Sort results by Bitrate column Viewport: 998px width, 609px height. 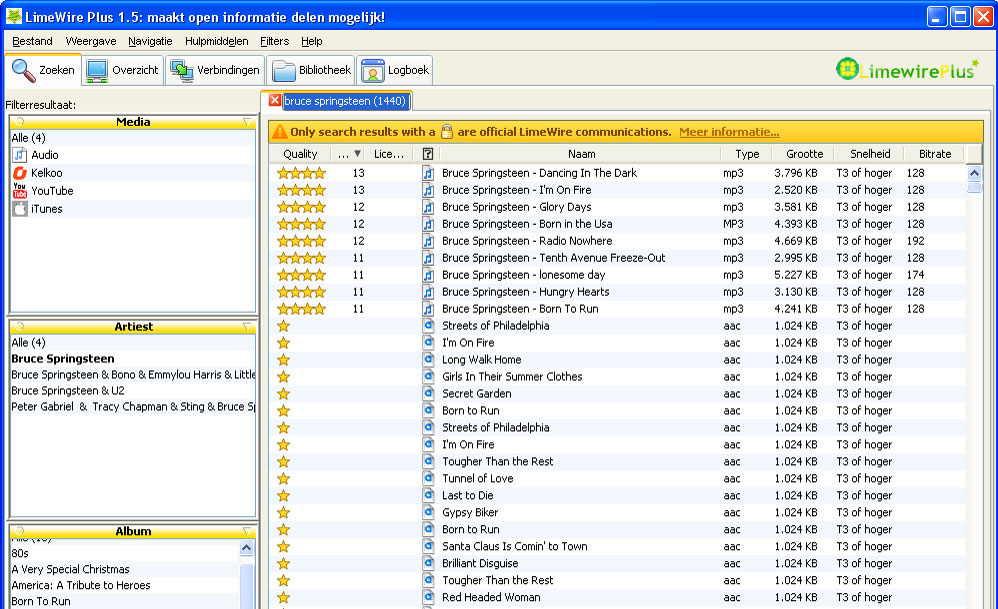935,154
